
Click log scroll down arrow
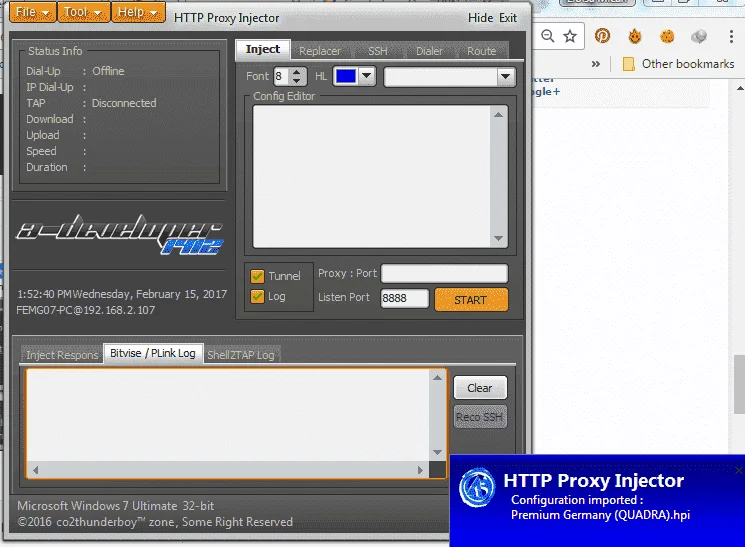pos(438,452)
